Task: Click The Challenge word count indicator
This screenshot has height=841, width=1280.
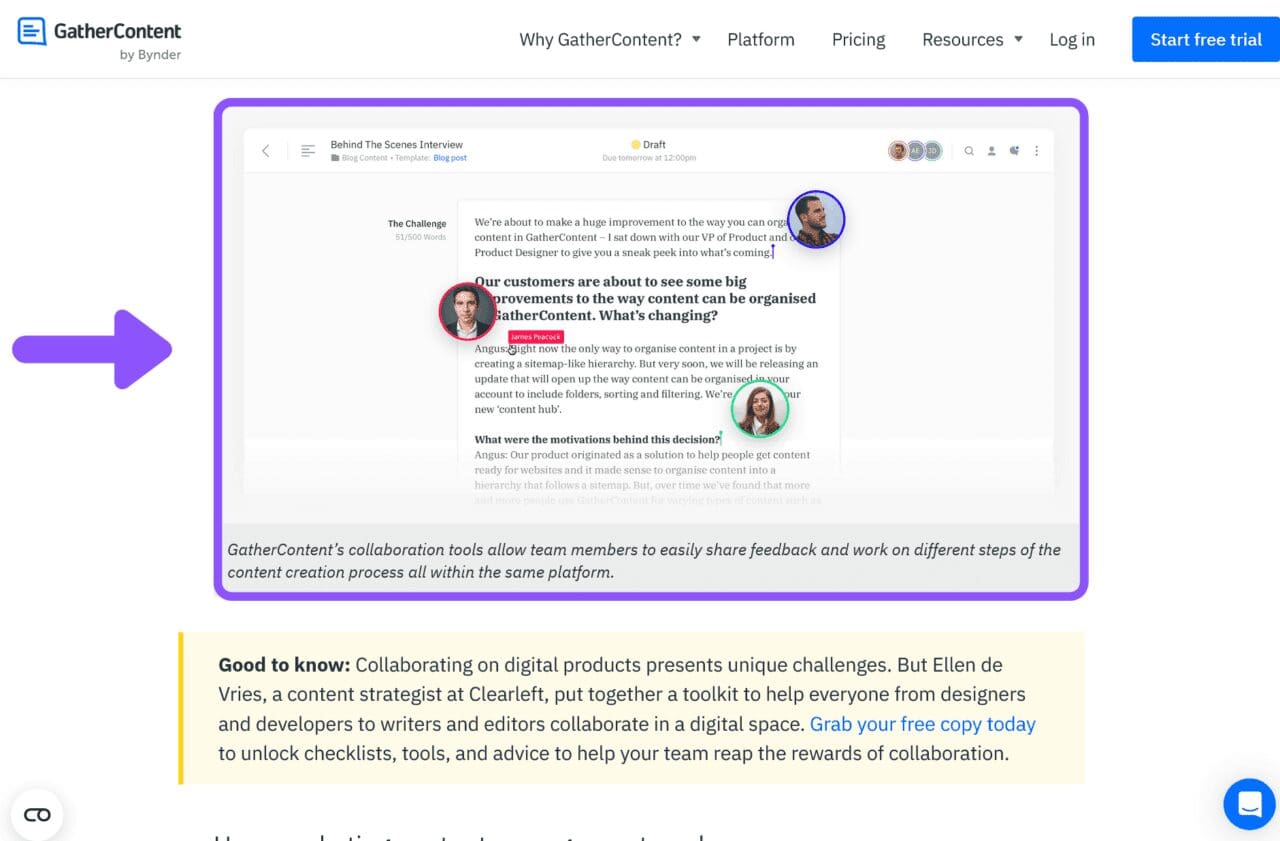Action: 419,237
